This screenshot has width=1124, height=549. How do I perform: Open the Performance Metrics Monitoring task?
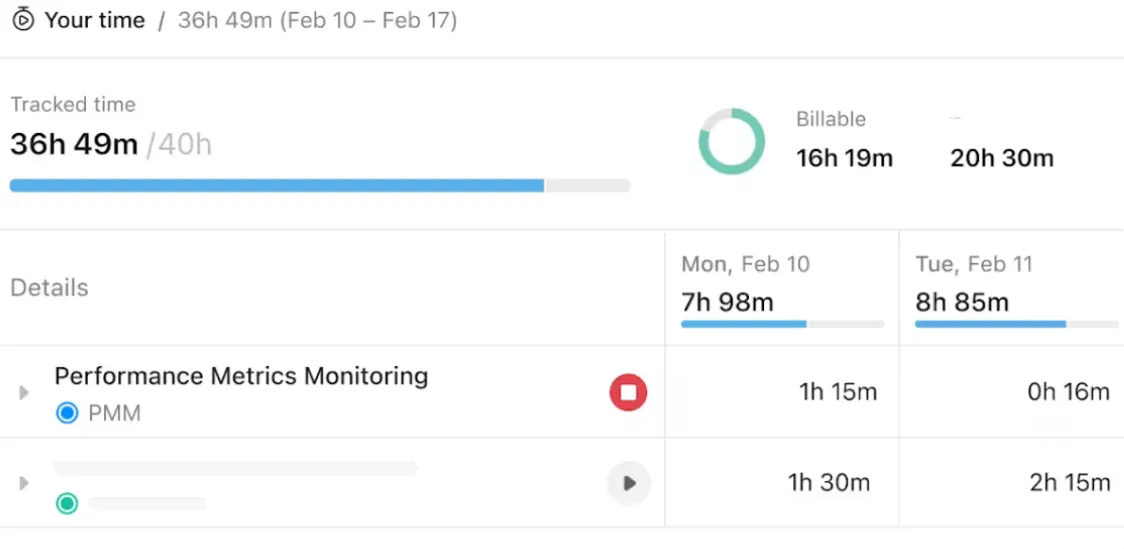[242, 376]
